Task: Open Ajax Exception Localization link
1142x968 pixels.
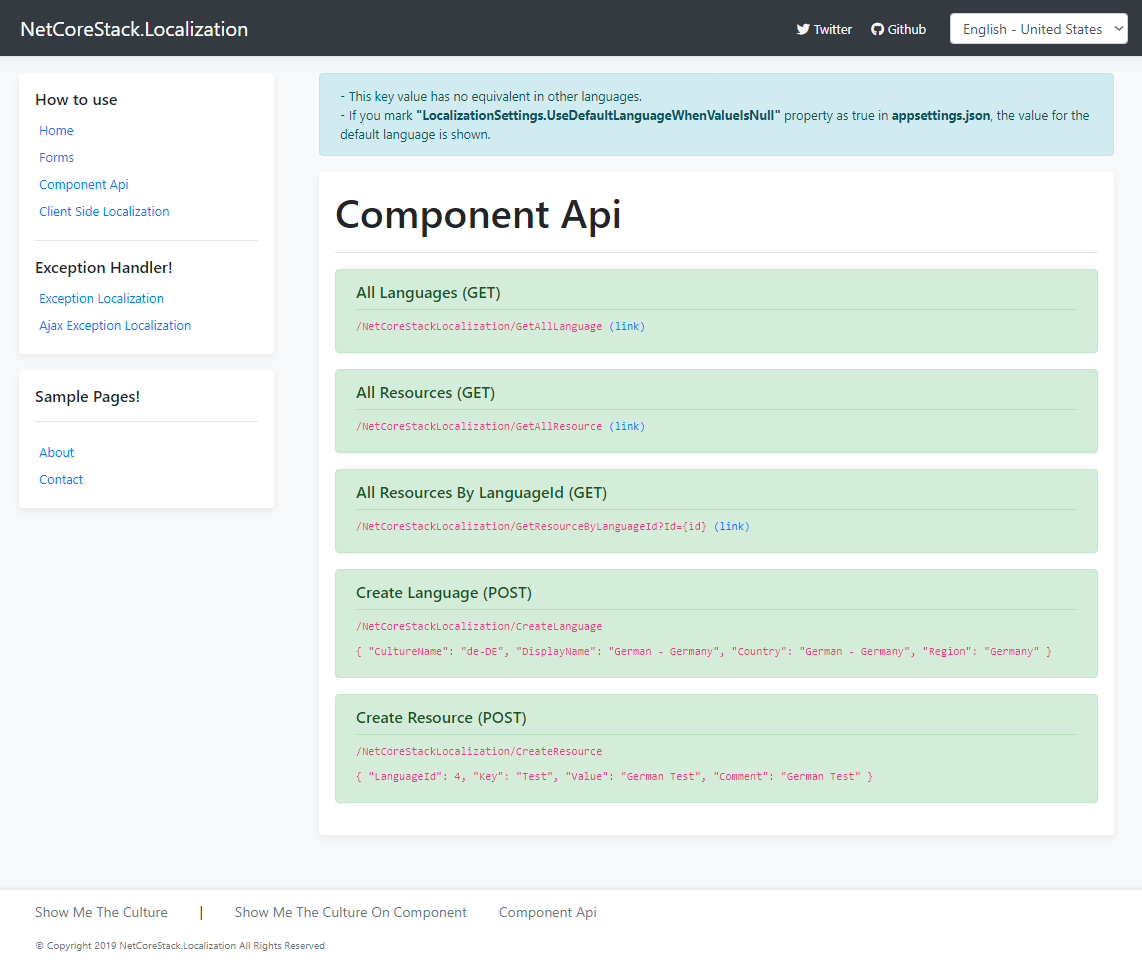Action: tap(115, 326)
